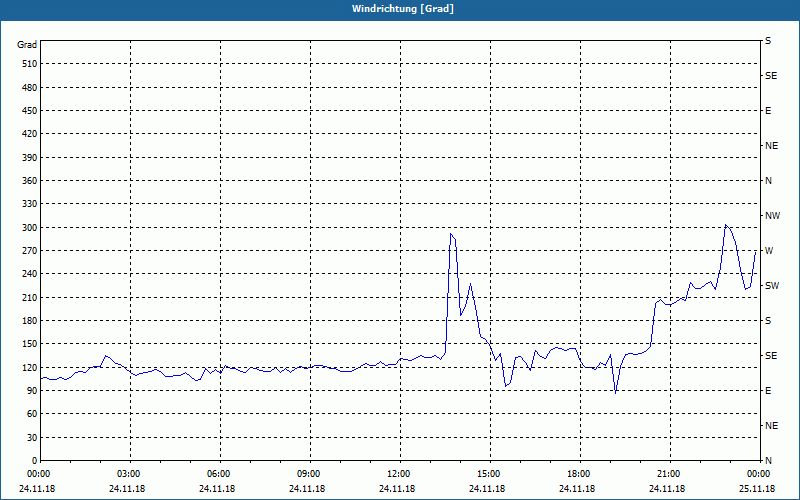This screenshot has height=500, width=800.
Task: Click the "NE" compass label near 390
Action: click(x=771, y=146)
